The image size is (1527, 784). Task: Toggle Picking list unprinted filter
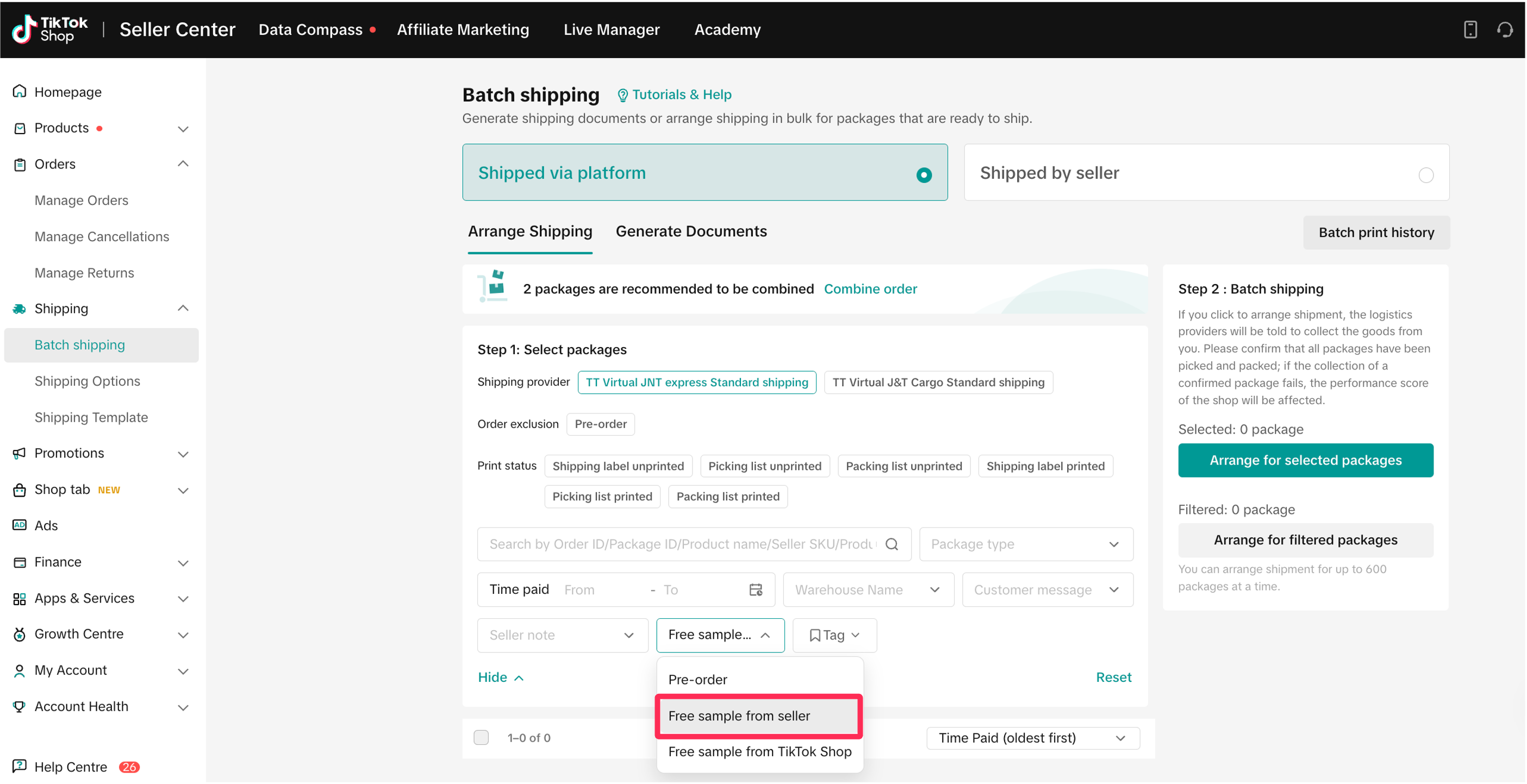(765, 466)
